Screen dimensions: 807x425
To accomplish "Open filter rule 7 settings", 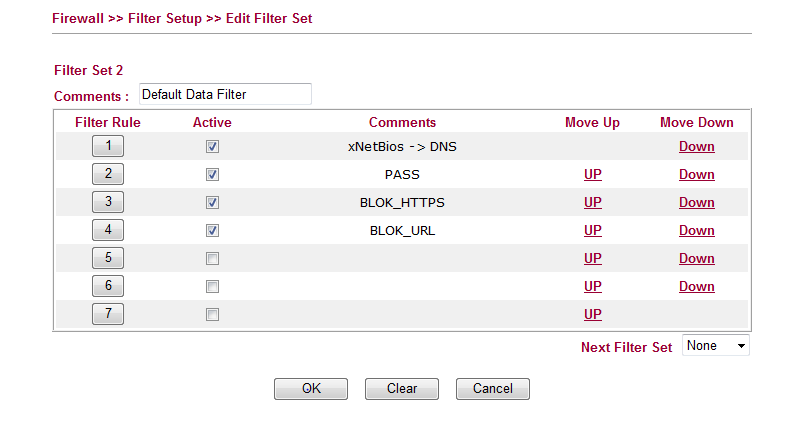I will pyautogui.click(x=108, y=314).
